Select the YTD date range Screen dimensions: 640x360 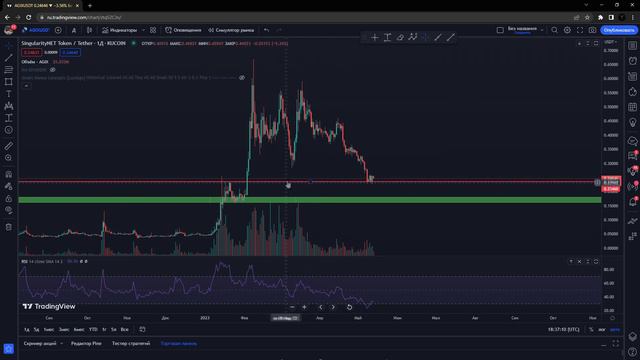[93, 329]
